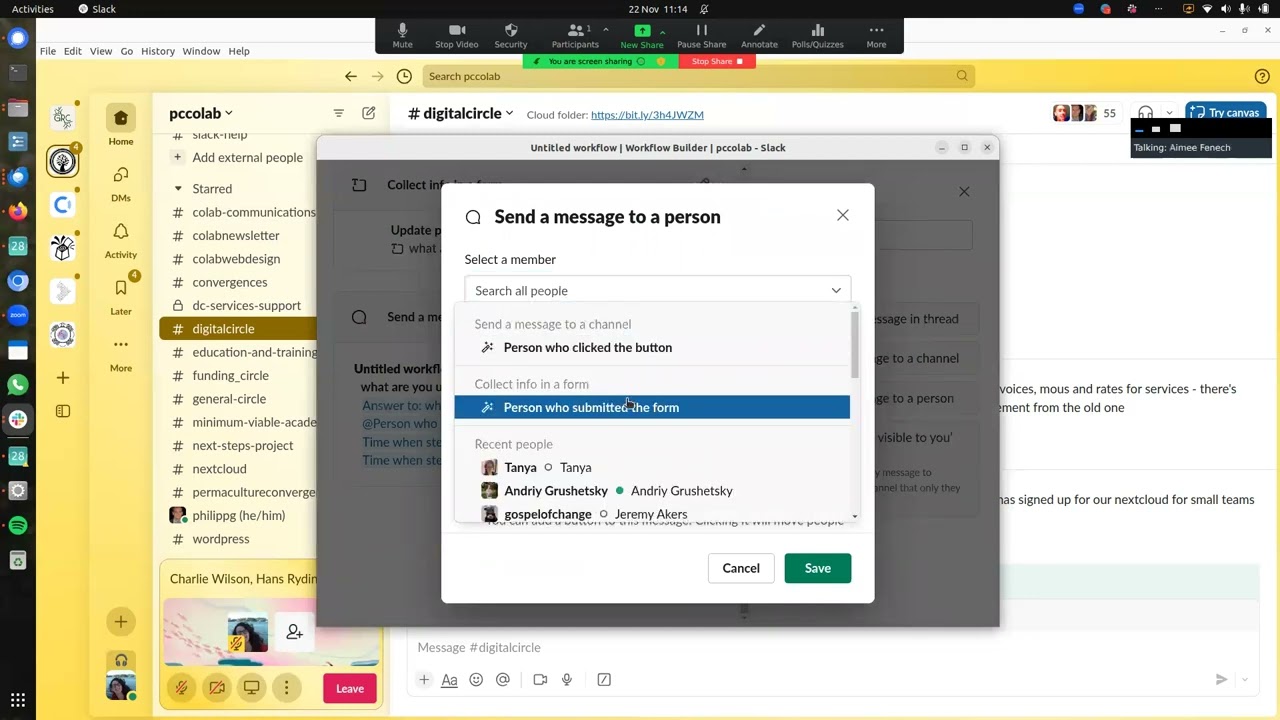Select Person who clicked the button
1280x720 pixels.
(652, 347)
